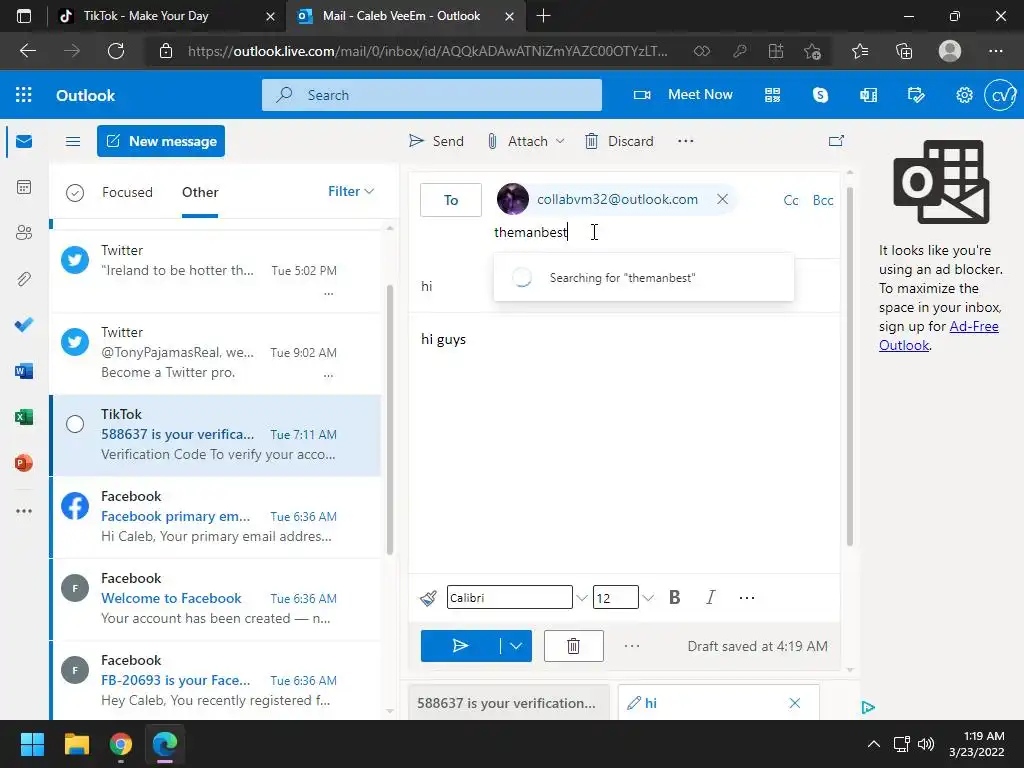Open Chrome from the taskbar

[x=121, y=744]
